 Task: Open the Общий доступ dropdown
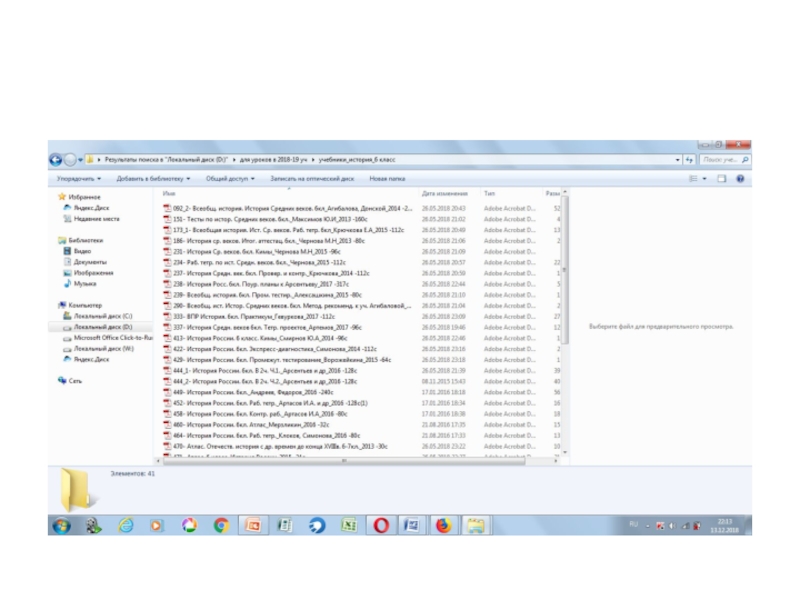[230, 179]
